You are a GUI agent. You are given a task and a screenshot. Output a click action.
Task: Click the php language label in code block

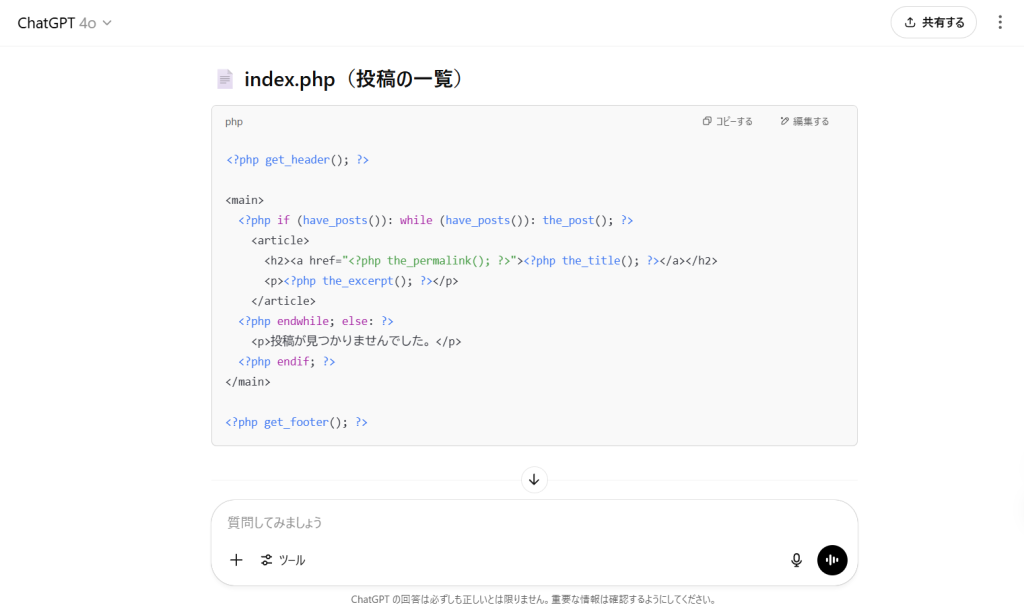tap(234, 122)
